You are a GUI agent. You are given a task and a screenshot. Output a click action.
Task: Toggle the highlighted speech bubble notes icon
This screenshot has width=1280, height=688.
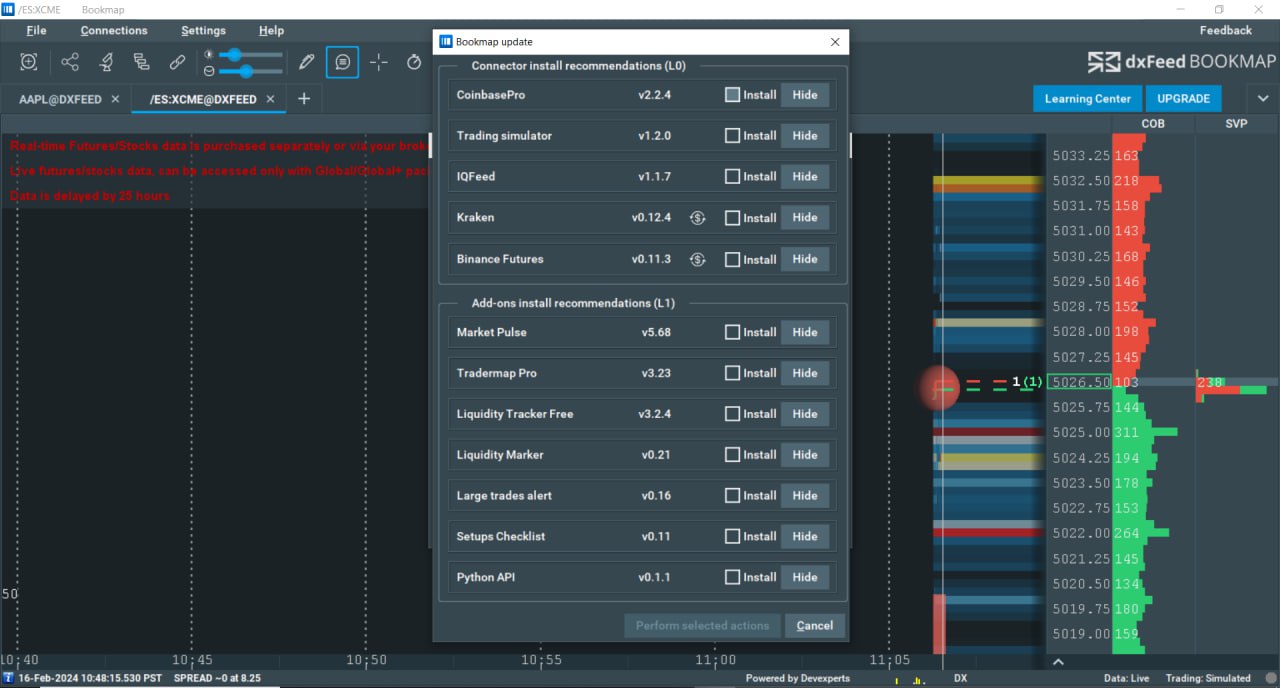[x=342, y=62]
